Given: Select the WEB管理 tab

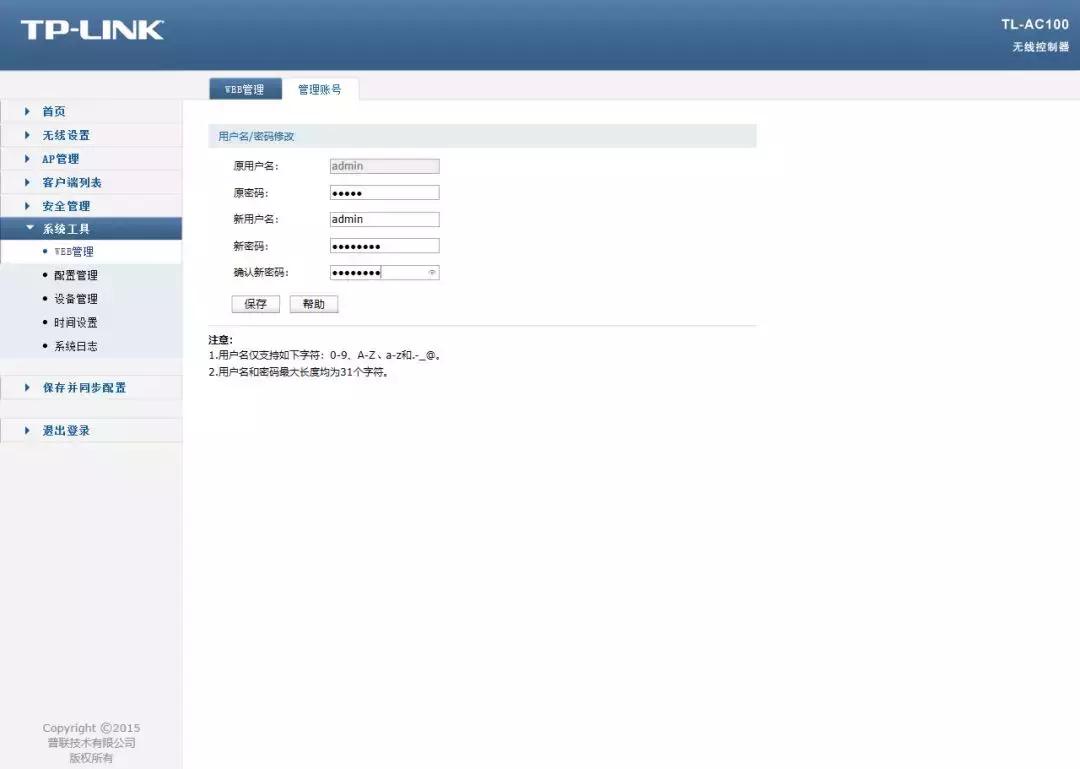Looking at the screenshot, I should point(244,88).
